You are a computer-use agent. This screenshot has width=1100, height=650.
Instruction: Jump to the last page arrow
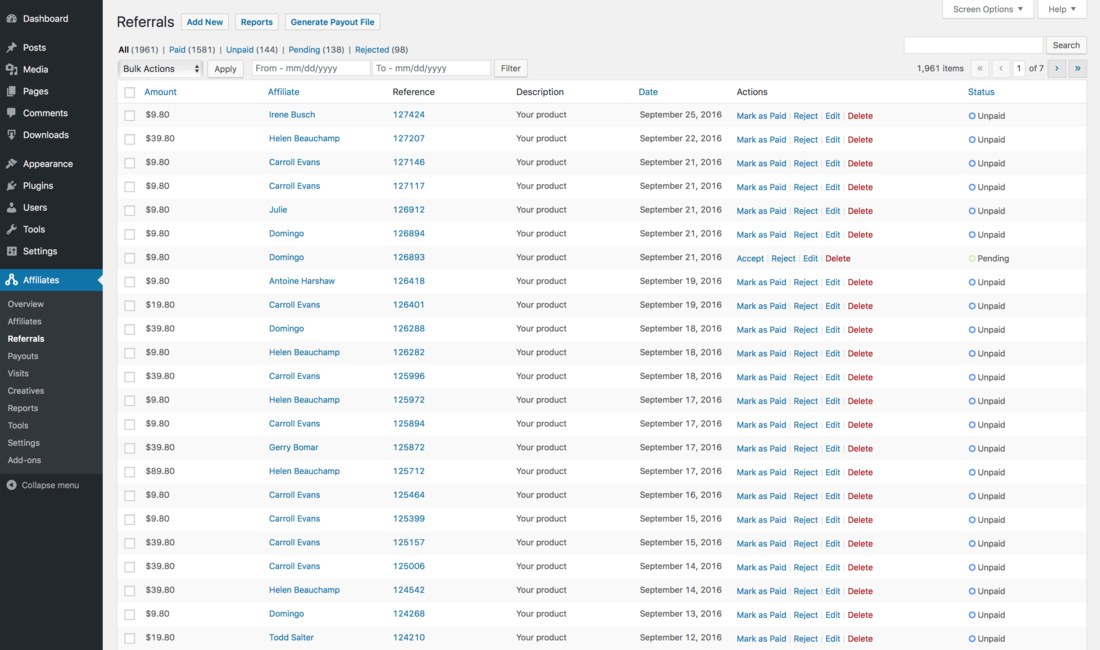[x=1078, y=68]
